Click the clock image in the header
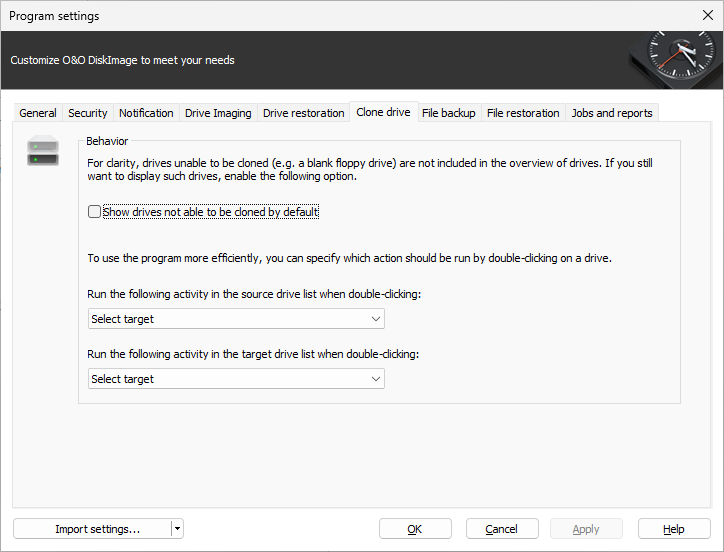Screen dimensions: 724x552 pyautogui.click(x=676, y=59)
